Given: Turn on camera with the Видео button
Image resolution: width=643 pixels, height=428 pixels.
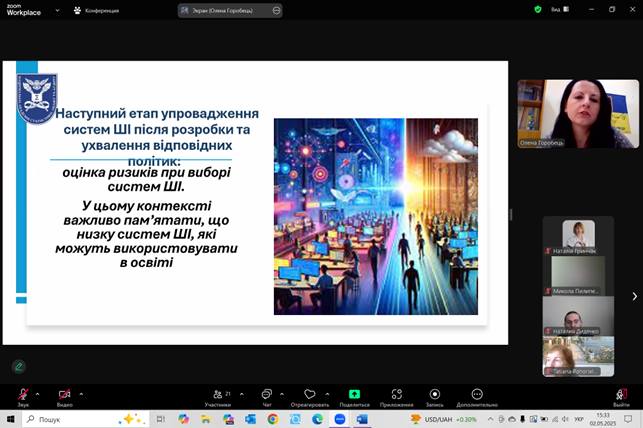Looking at the screenshot, I should tap(64, 394).
